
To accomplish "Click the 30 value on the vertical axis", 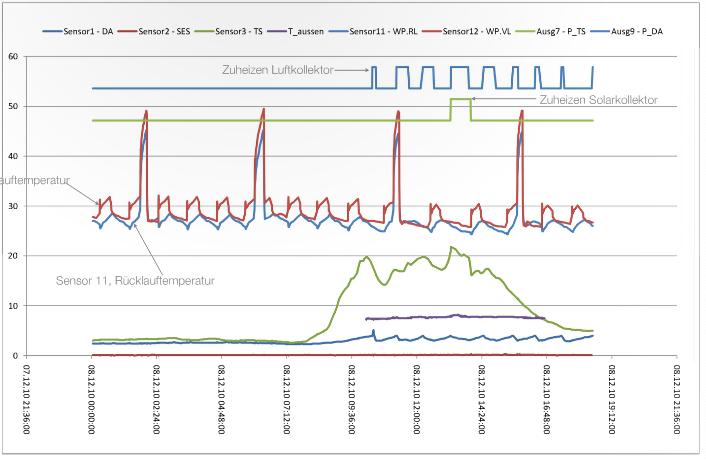I will 11,206.
